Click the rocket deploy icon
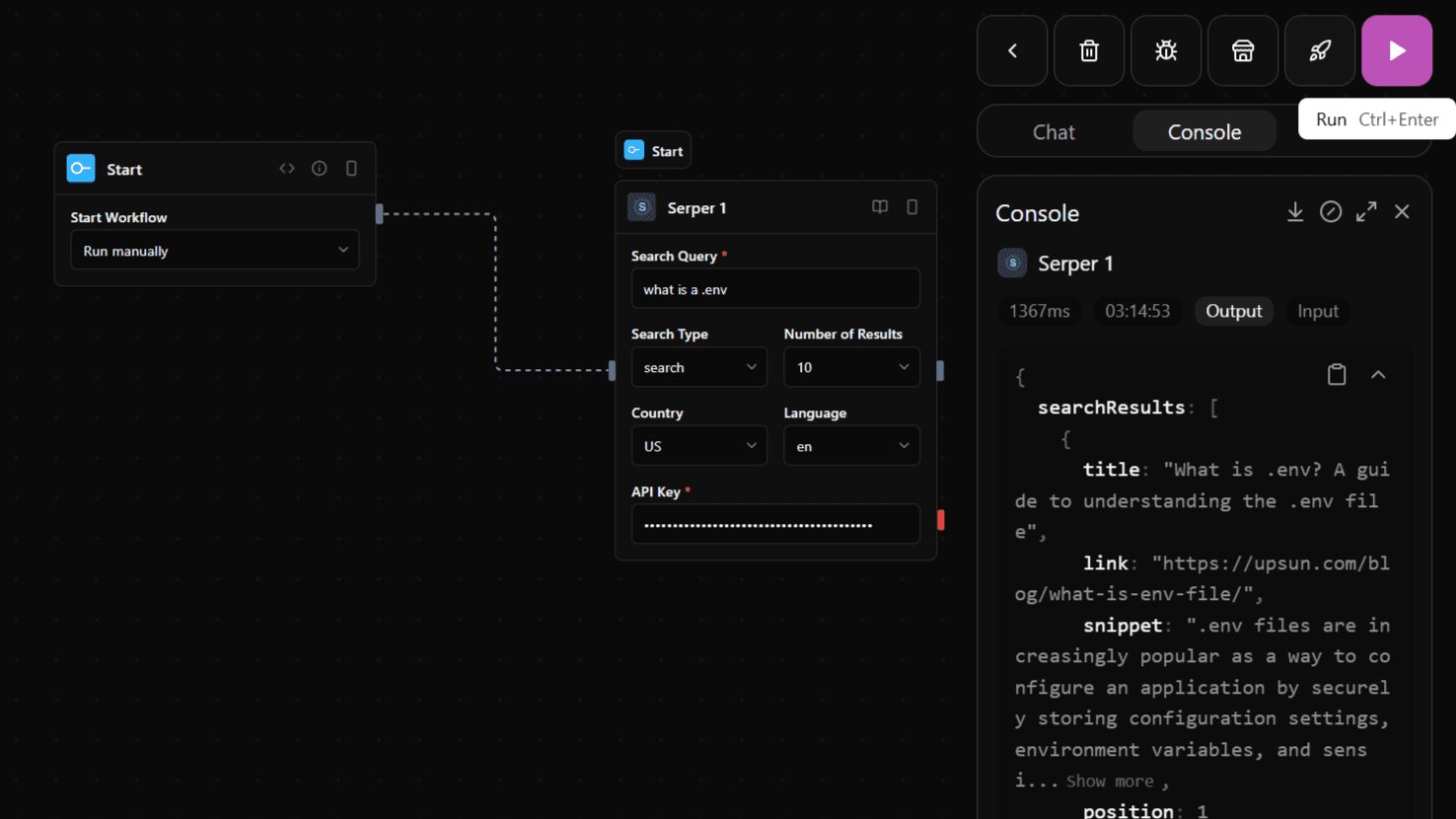Viewport: 1456px width, 819px height. pos(1319,50)
